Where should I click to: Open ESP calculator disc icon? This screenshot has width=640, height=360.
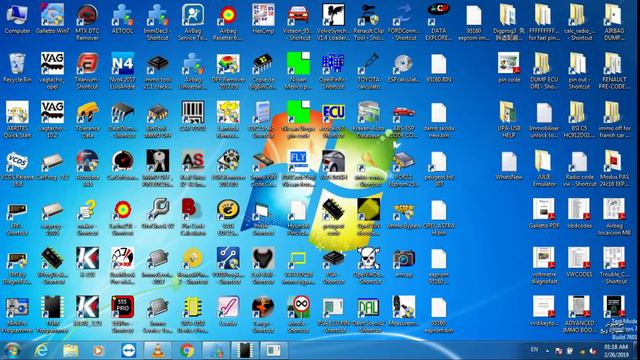tap(404, 68)
